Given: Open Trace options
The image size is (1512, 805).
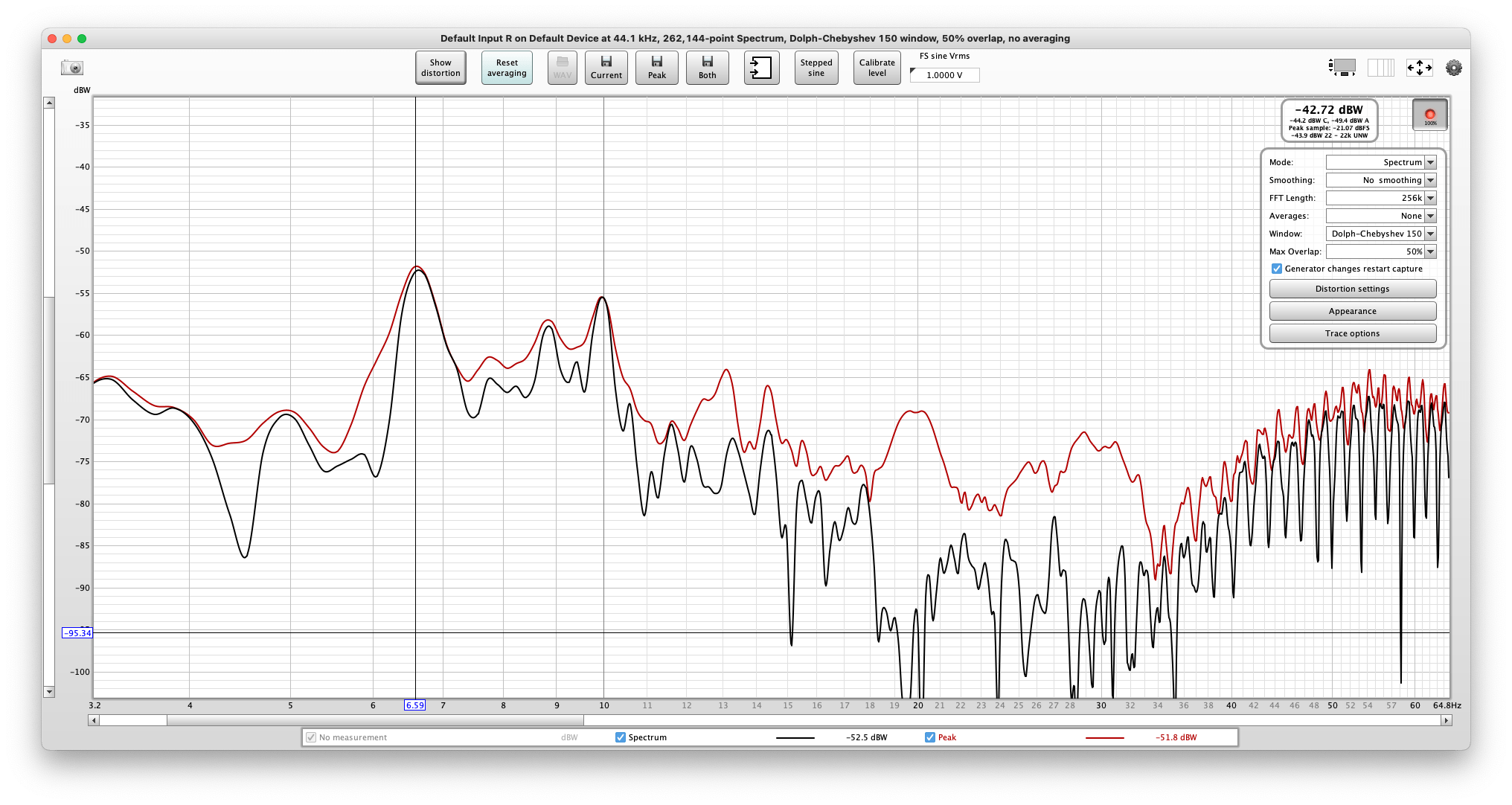Looking at the screenshot, I should tap(1353, 333).
